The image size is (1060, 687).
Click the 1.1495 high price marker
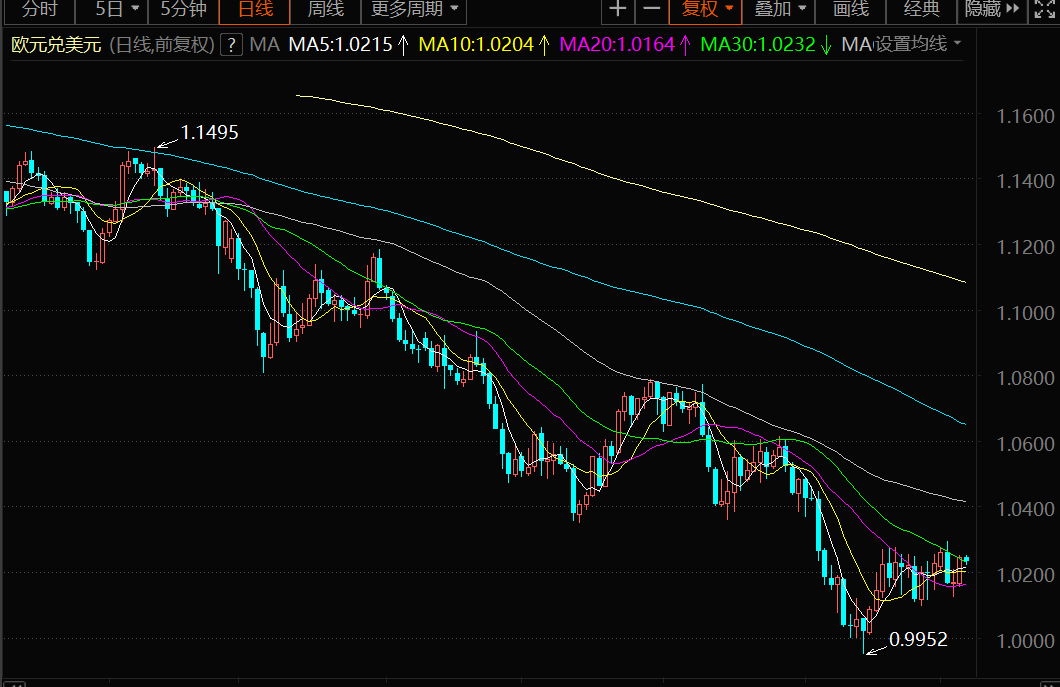pyautogui.click(x=208, y=132)
